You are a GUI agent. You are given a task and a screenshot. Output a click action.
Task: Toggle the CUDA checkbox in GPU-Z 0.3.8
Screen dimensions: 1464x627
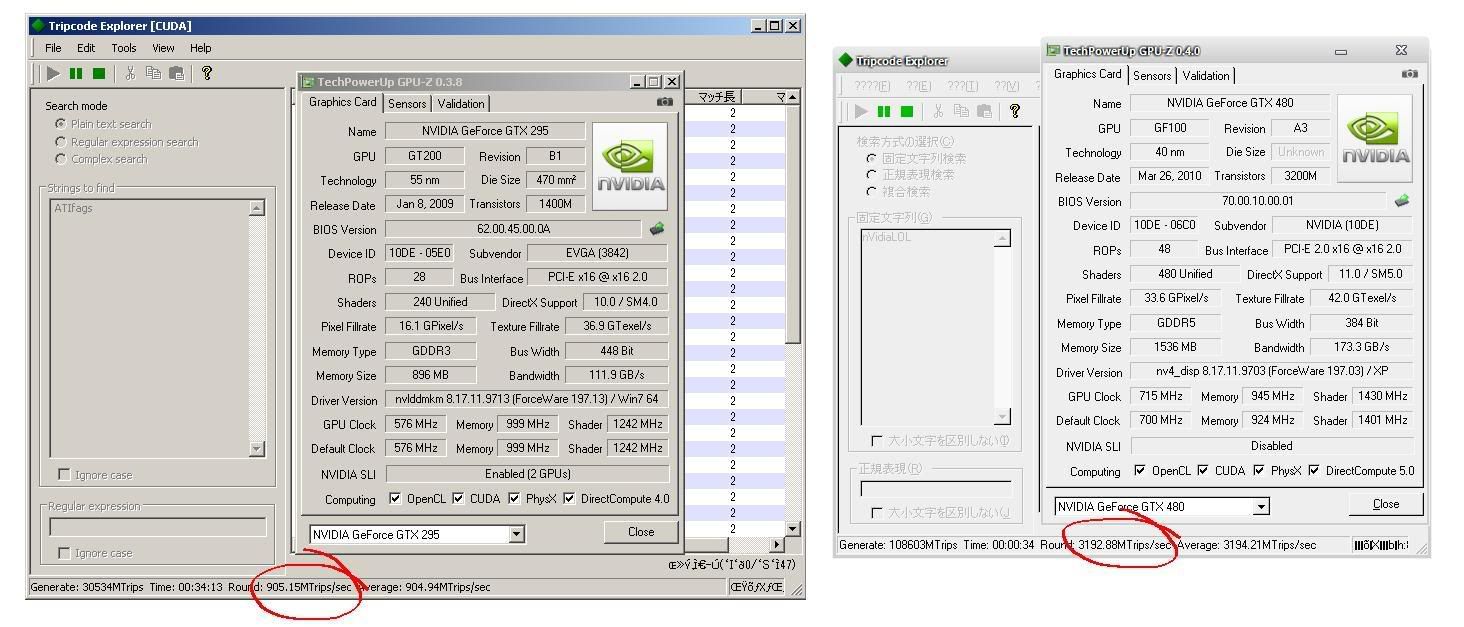[458, 499]
